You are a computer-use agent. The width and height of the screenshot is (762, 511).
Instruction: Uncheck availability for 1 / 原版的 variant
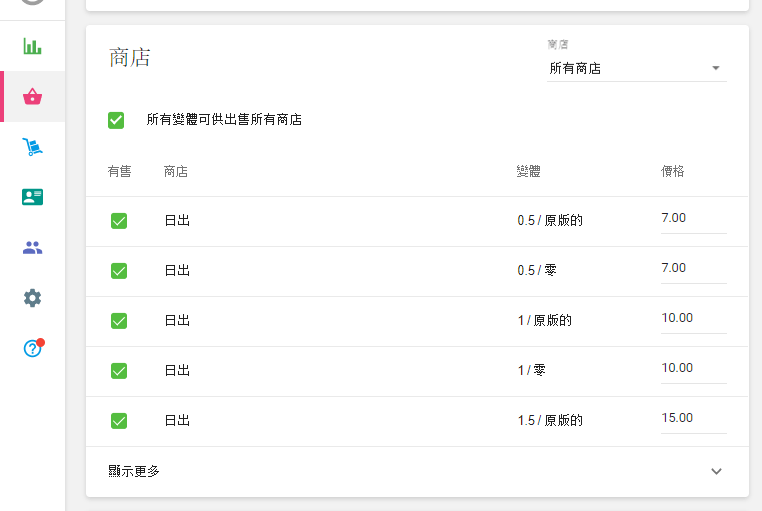tap(119, 321)
